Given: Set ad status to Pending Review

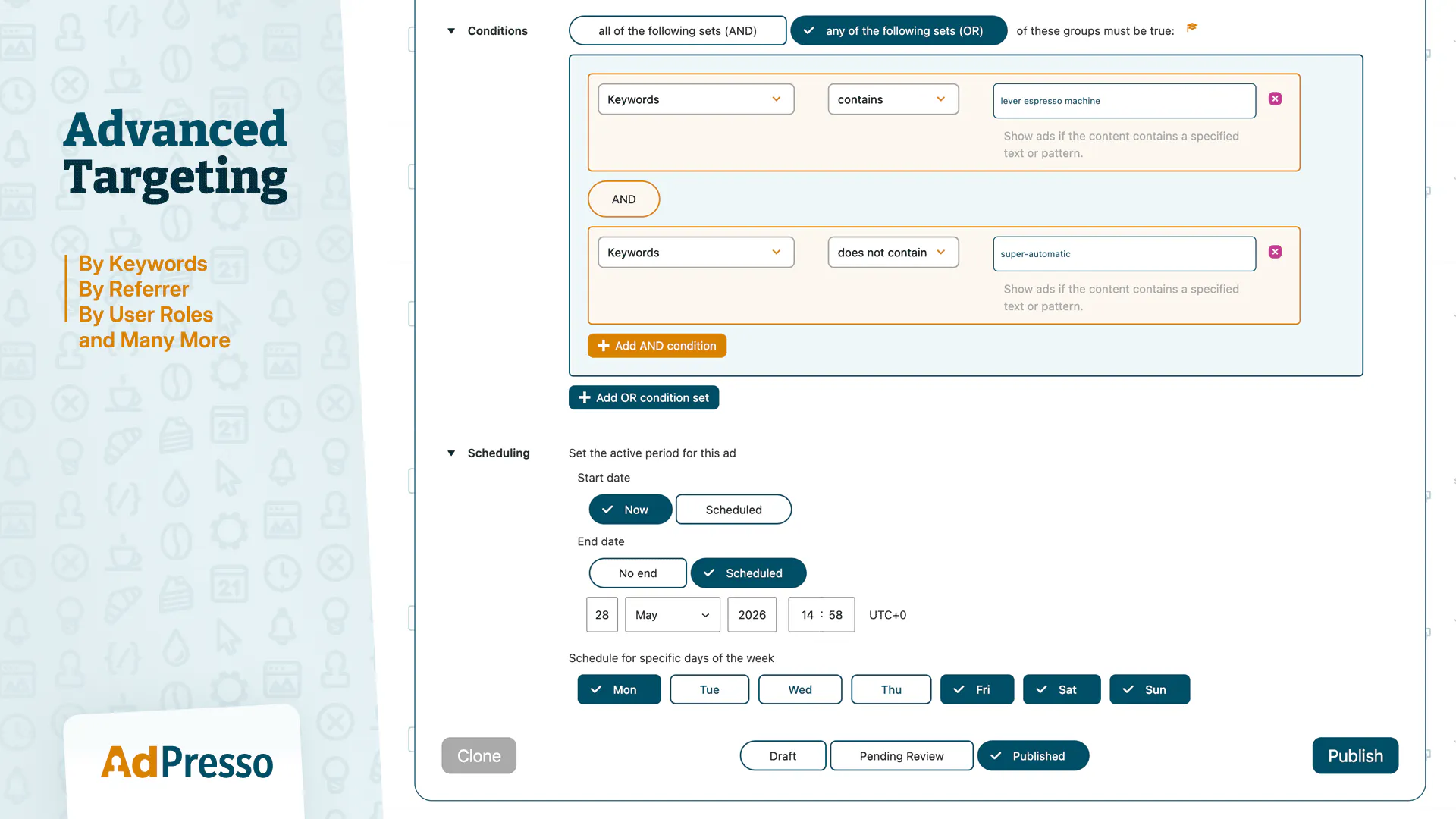Looking at the screenshot, I should pos(902,756).
